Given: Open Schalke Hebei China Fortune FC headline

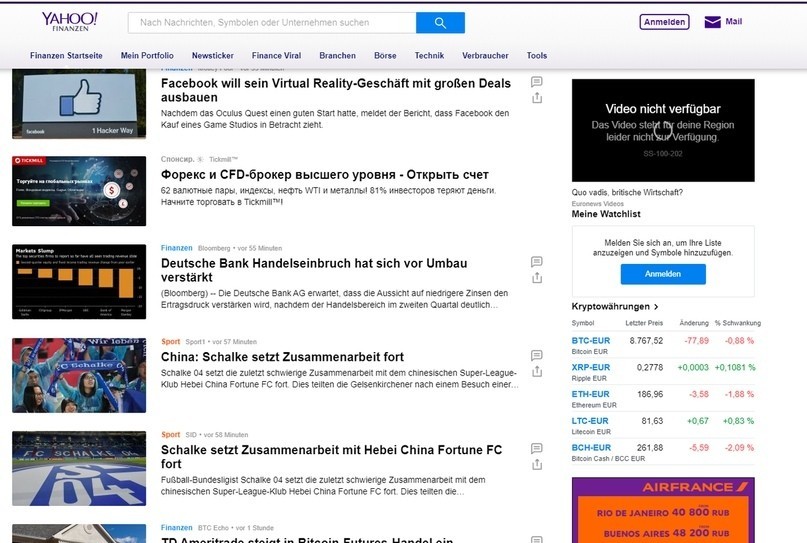Looking at the screenshot, I should (x=331, y=457).
